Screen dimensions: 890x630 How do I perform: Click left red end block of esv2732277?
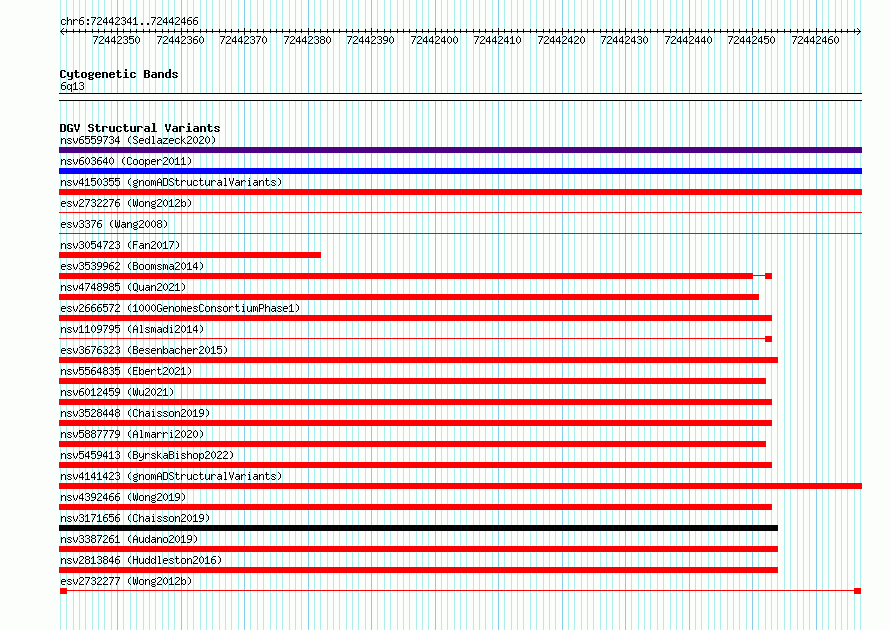pos(64,591)
